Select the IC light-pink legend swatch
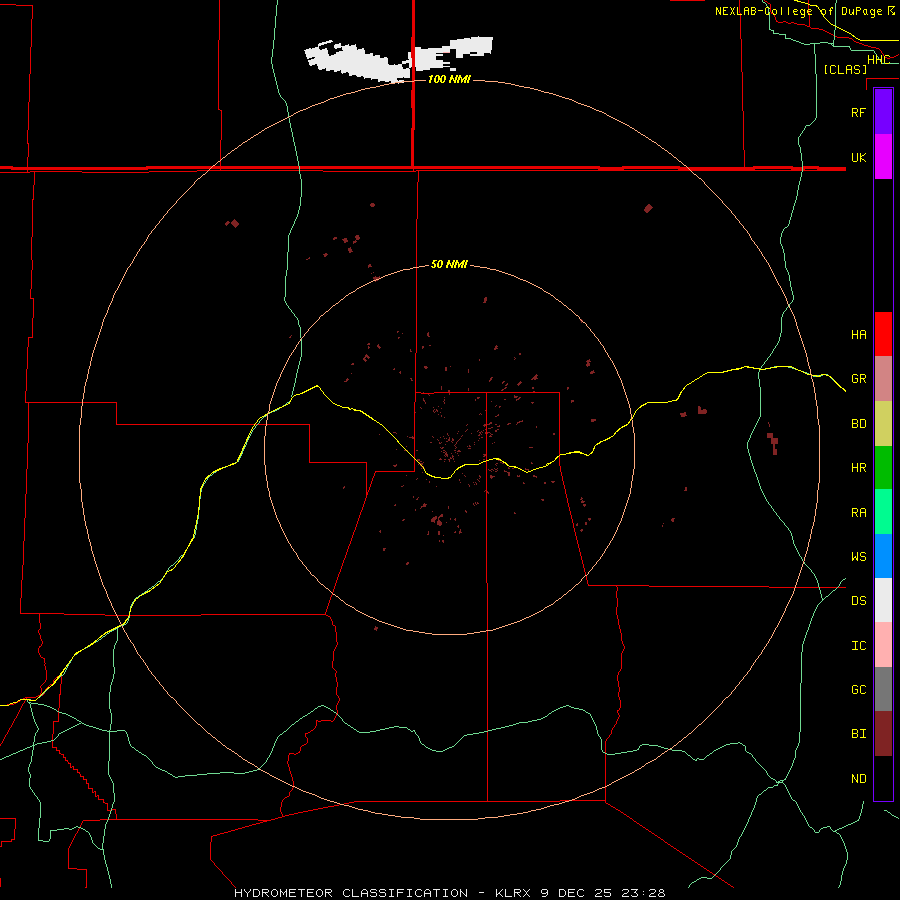900x900 pixels. [883, 645]
